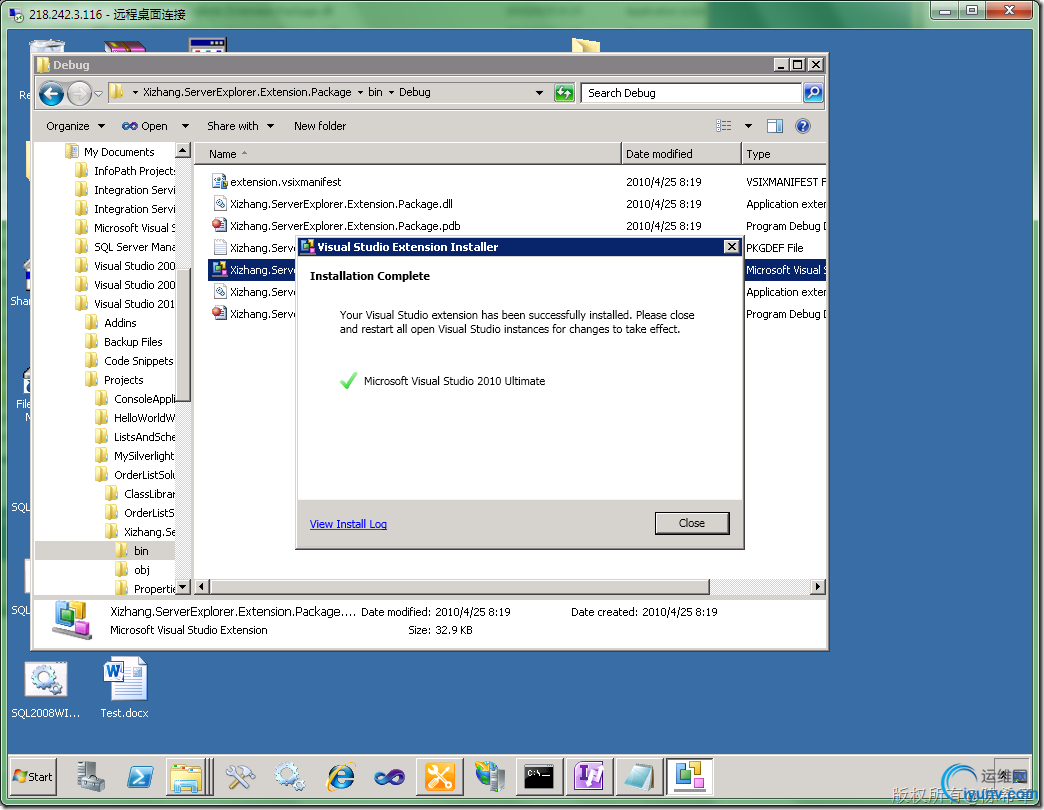Expand the bin breadcrumb dropdown arrow

391,93
